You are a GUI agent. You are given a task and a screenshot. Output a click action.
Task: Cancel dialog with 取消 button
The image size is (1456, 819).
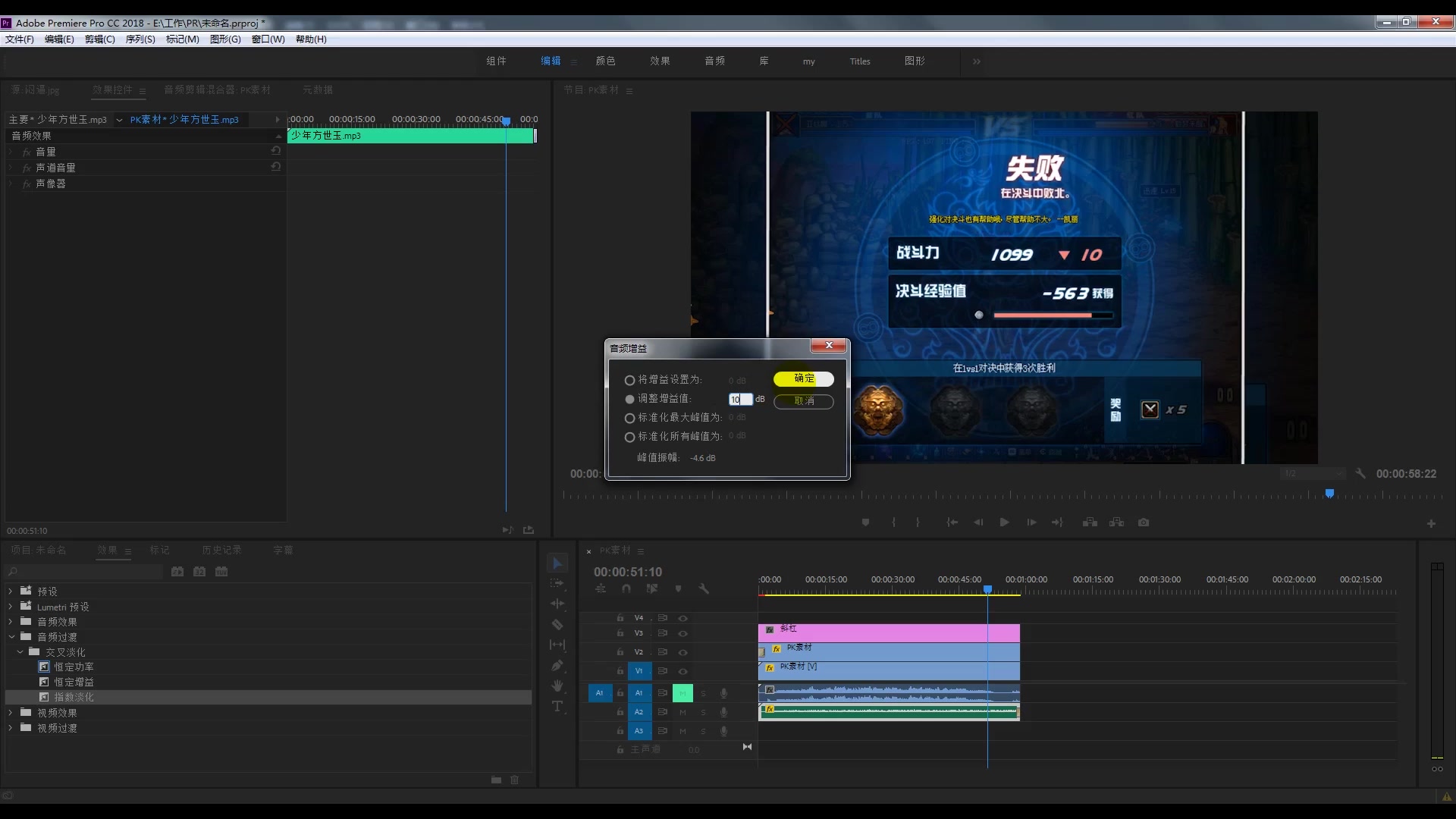803,401
